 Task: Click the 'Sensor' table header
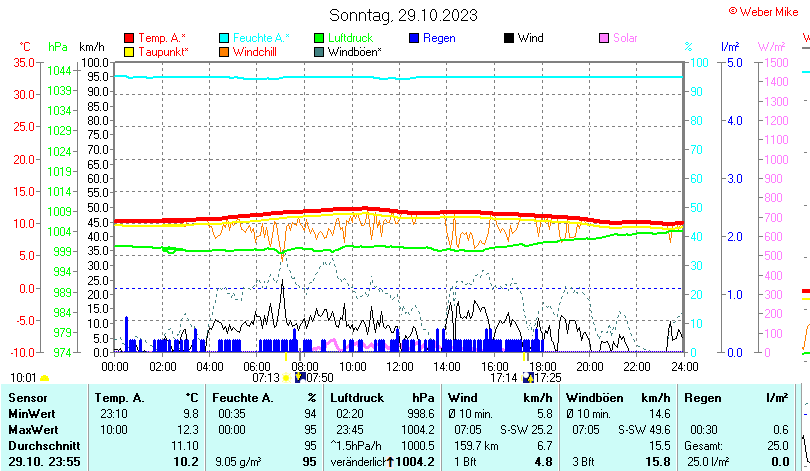pyautogui.click(x=28, y=398)
